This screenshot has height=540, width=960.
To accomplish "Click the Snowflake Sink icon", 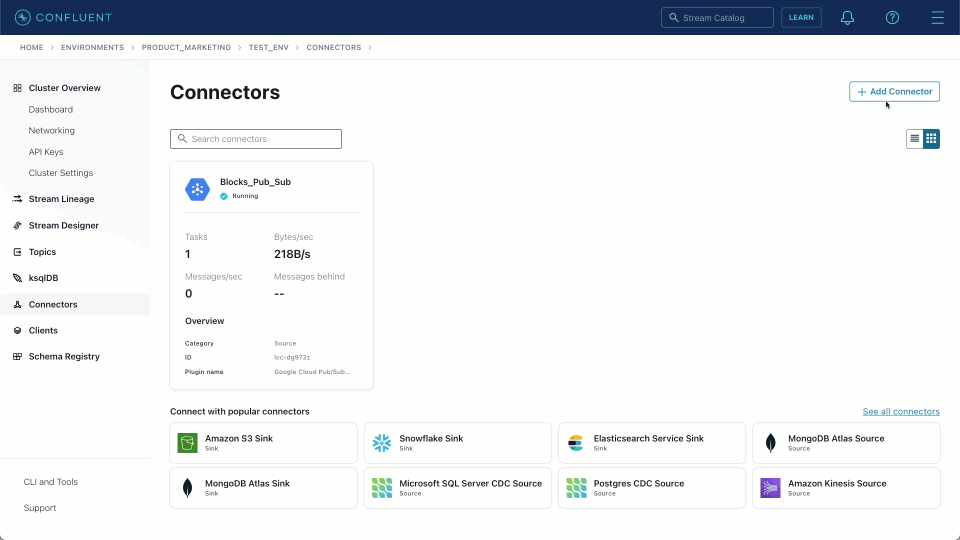I will [381, 443].
